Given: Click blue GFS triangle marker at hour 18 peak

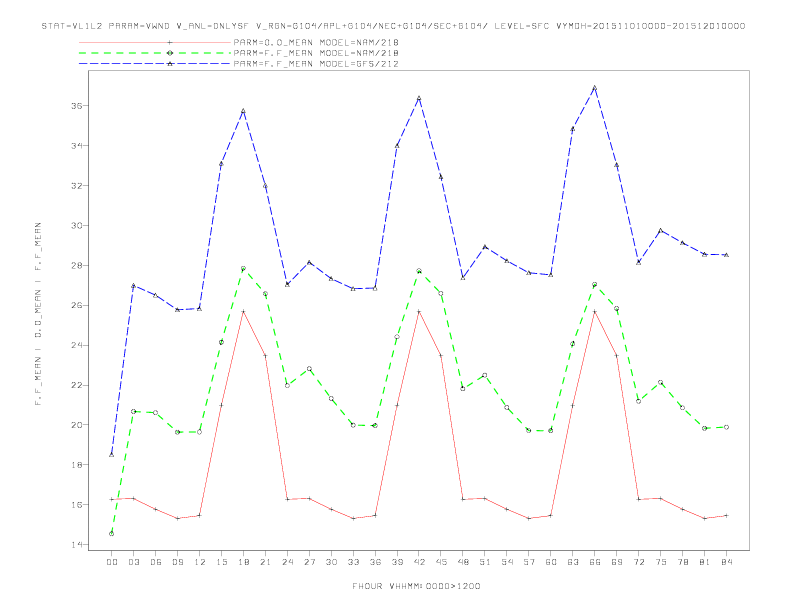Looking at the screenshot, I should [243, 111].
